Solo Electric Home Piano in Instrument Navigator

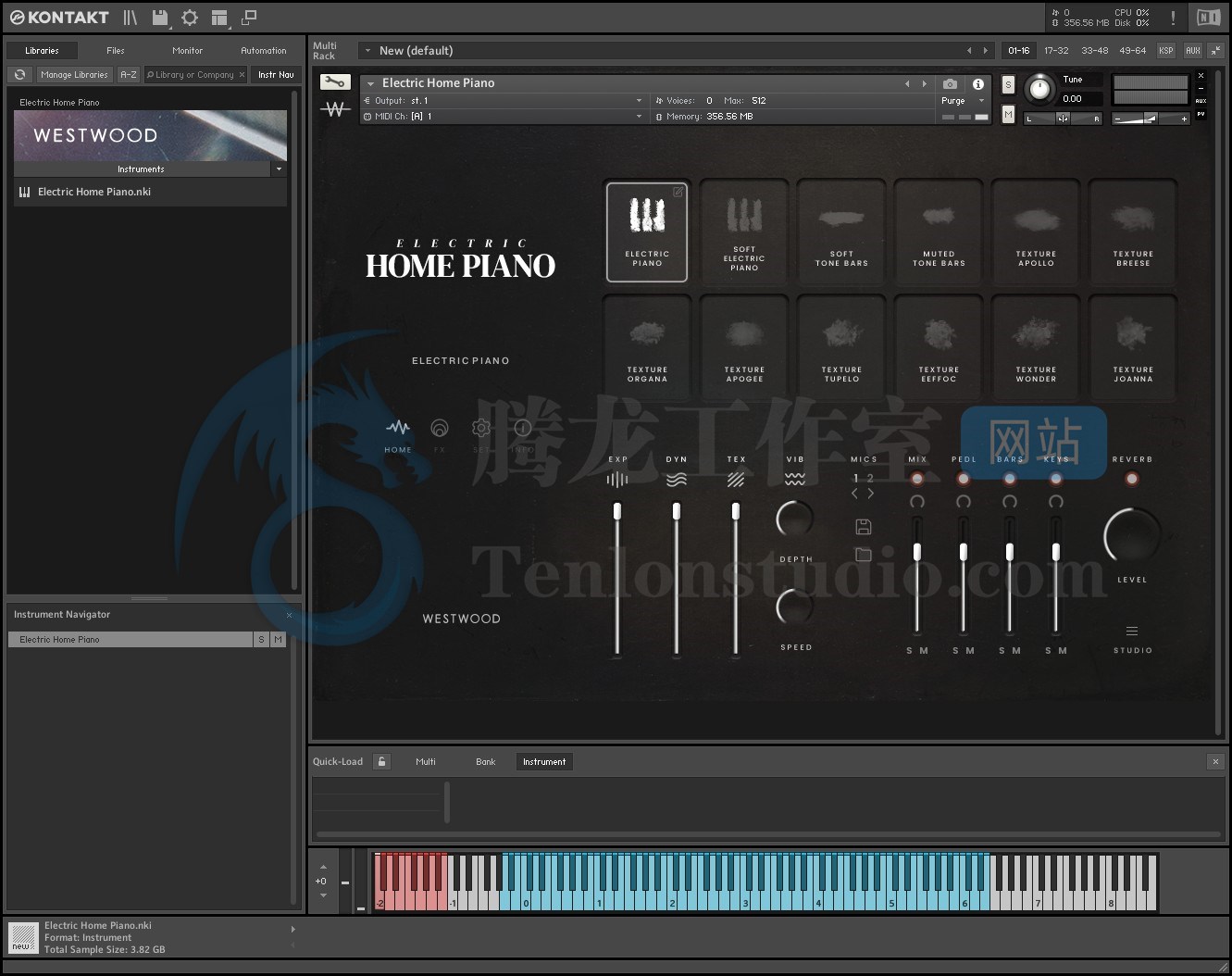pyautogui.click(x=261, y=640)
